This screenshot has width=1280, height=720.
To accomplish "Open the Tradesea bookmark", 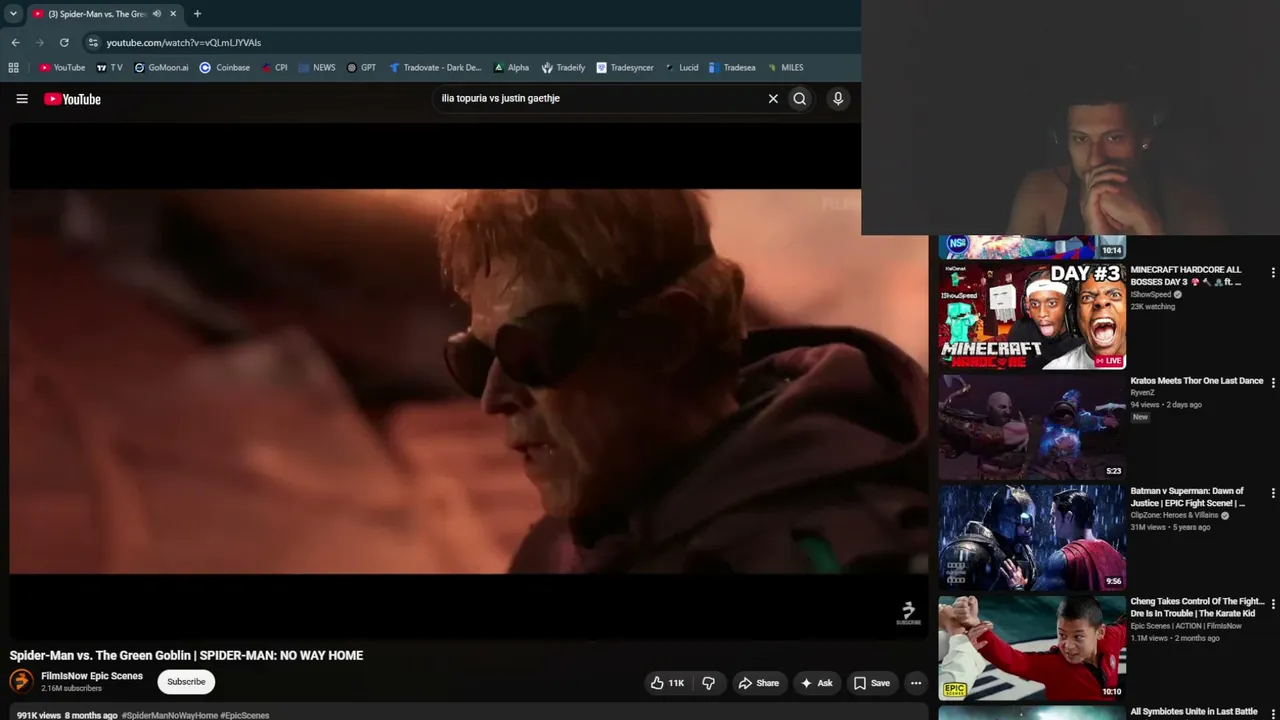I will tap(732, 68).
